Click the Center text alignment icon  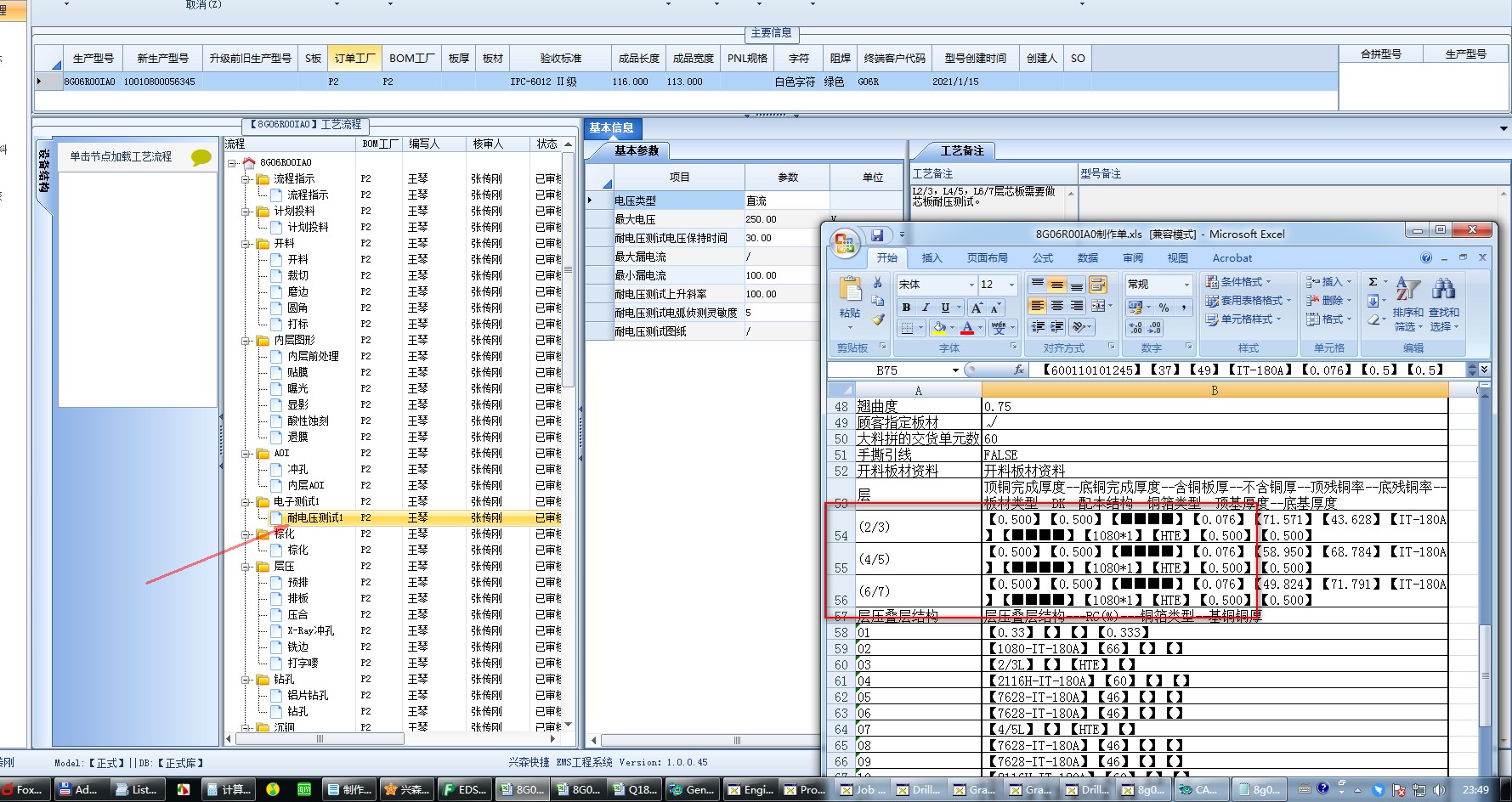1056,306
